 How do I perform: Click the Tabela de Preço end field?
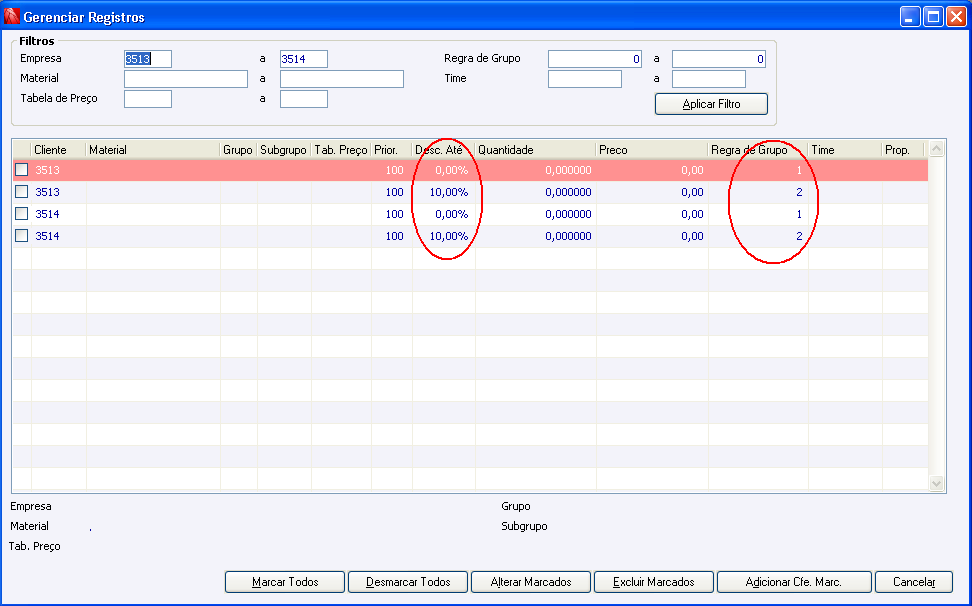pos(304,99)
